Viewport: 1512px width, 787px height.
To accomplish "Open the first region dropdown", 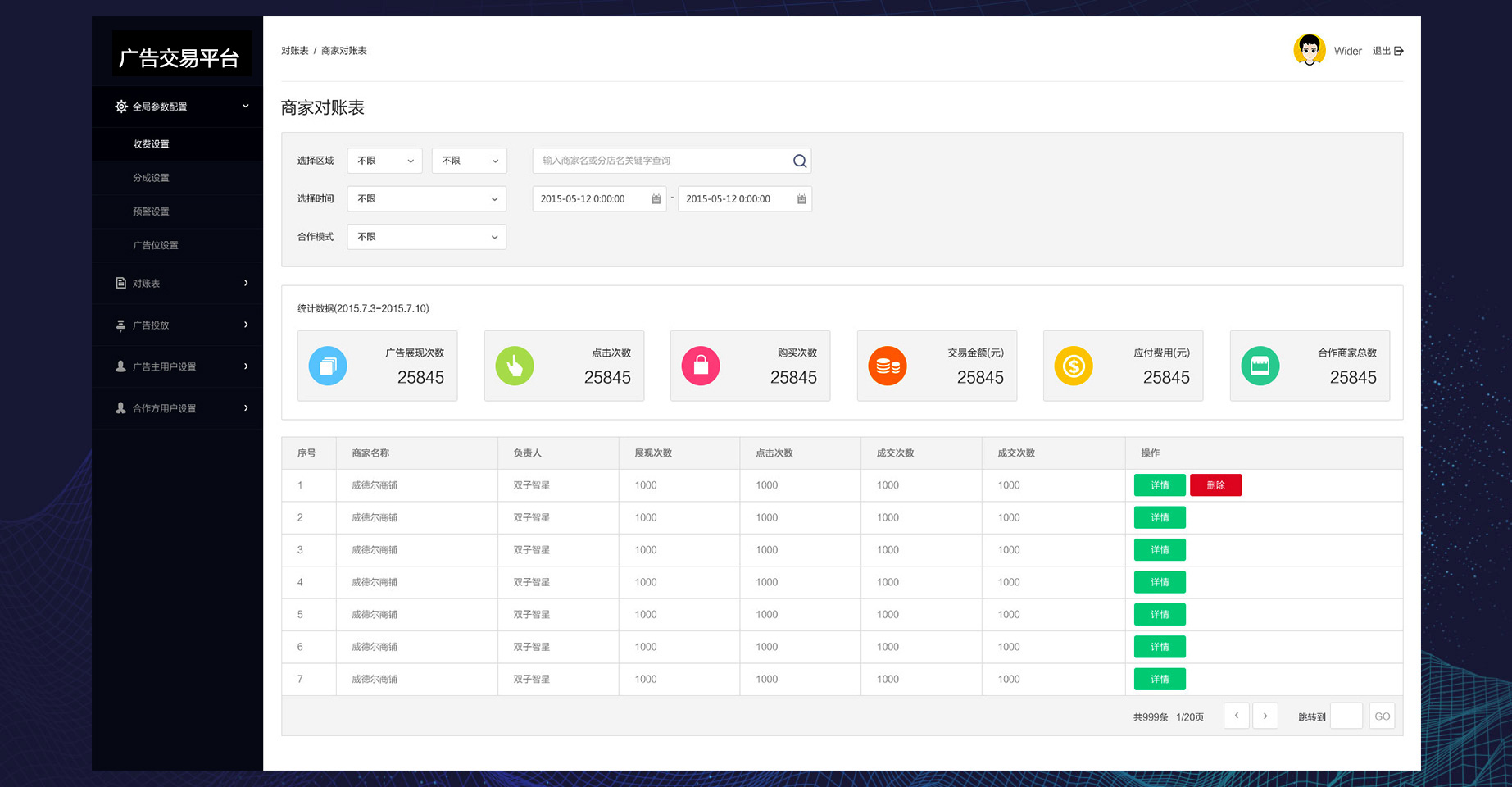I will [385, 161].
